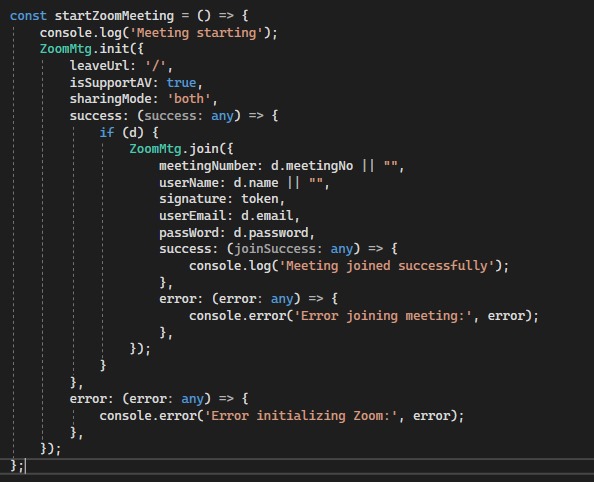This screenshot has width=594, height=482.
Task: Click ZoomMtg in the ZoomMtg.join line
Action: point(155,149)
